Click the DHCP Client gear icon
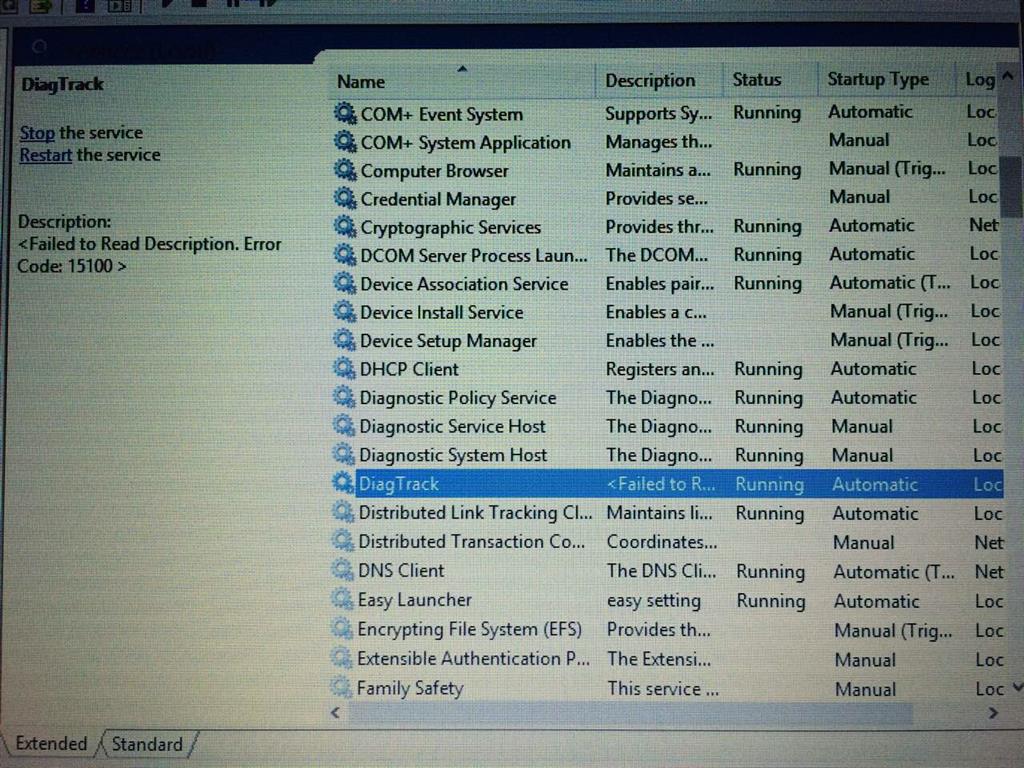 pyautogui.click(x=344, y=368)
